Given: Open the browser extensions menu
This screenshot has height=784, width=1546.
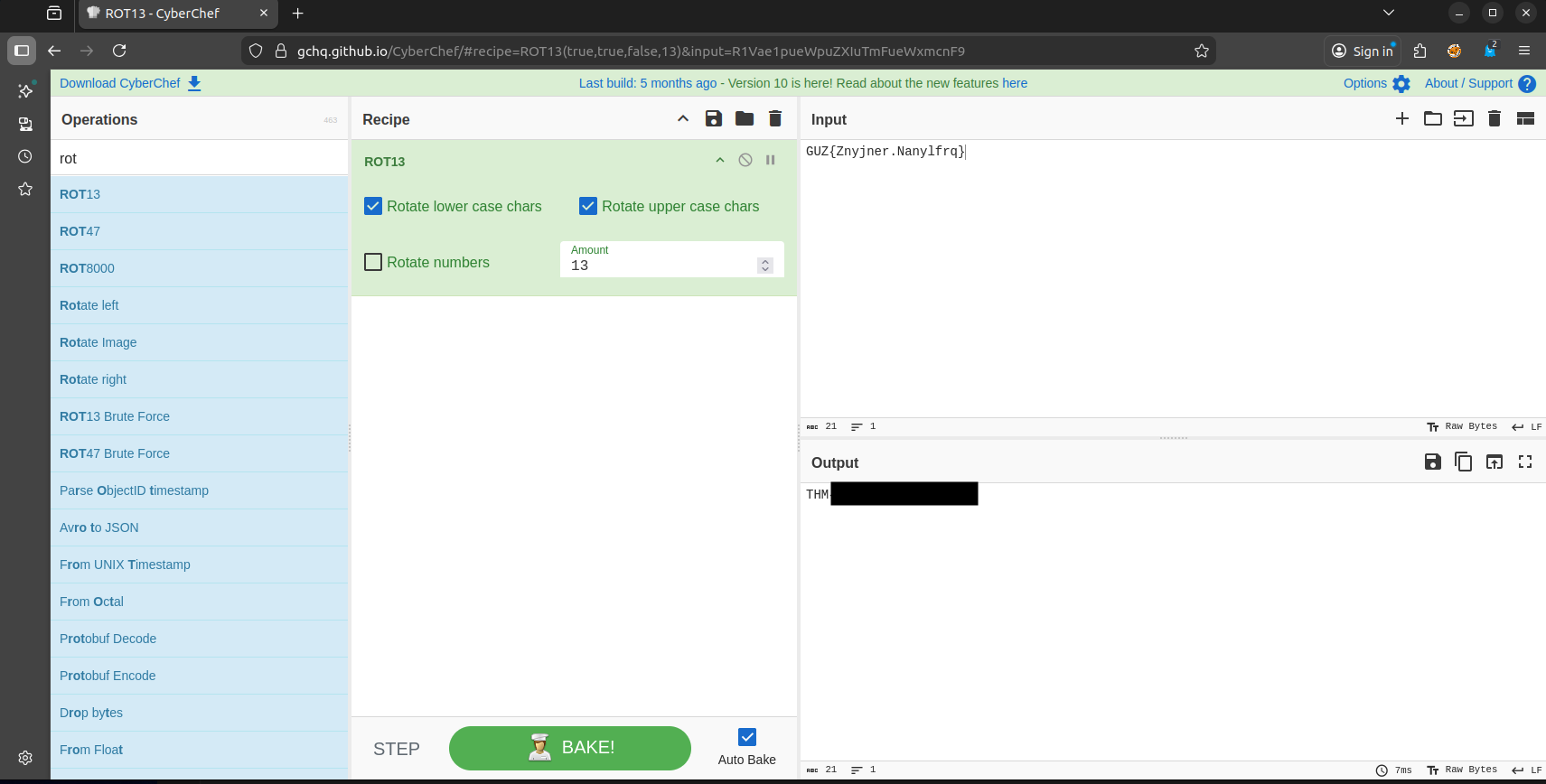Looking at the screenshot, I should pyautogui.click(x=1420, y=51).
